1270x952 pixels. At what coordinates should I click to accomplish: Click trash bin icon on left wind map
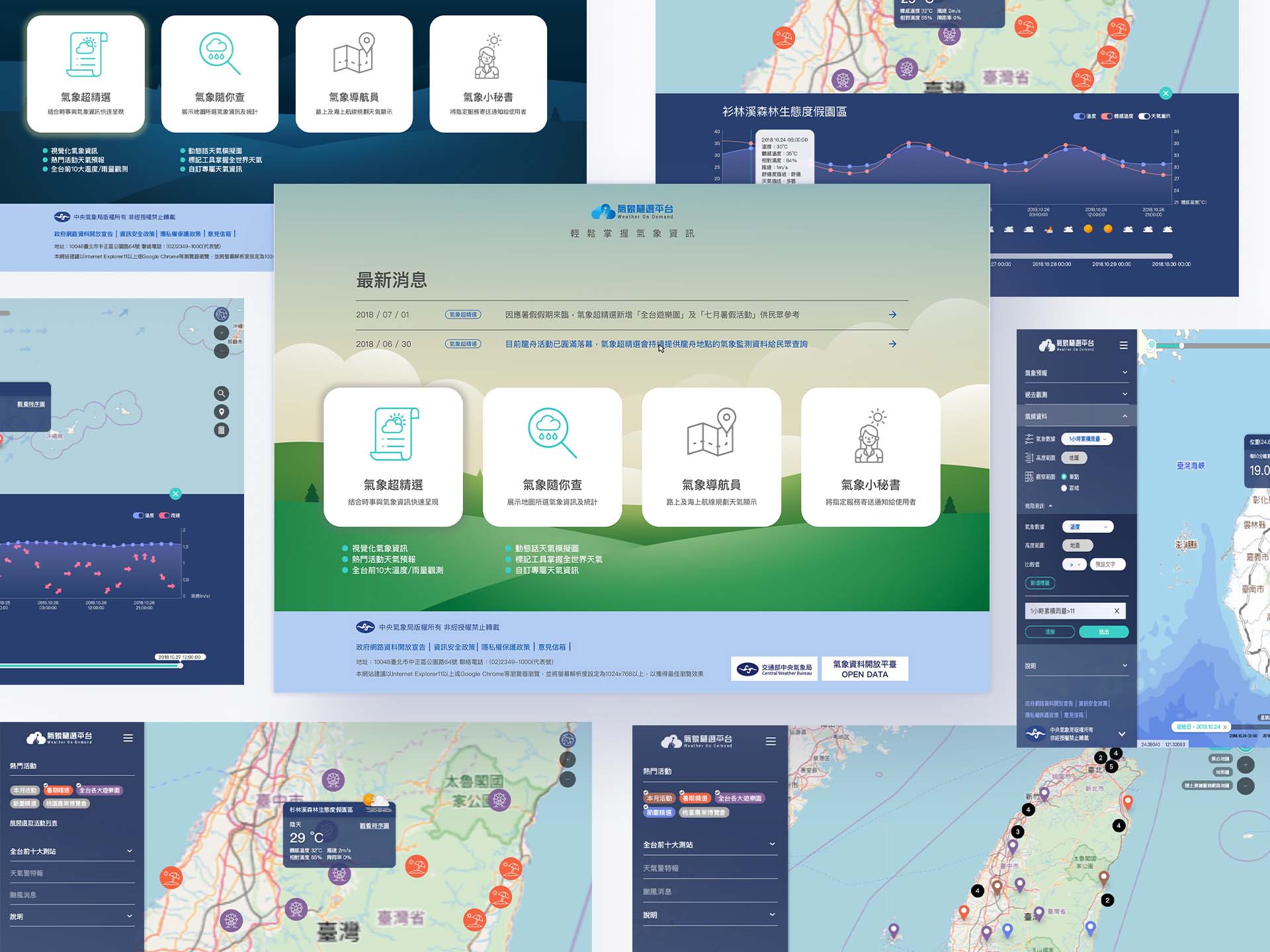click(222, 430)
